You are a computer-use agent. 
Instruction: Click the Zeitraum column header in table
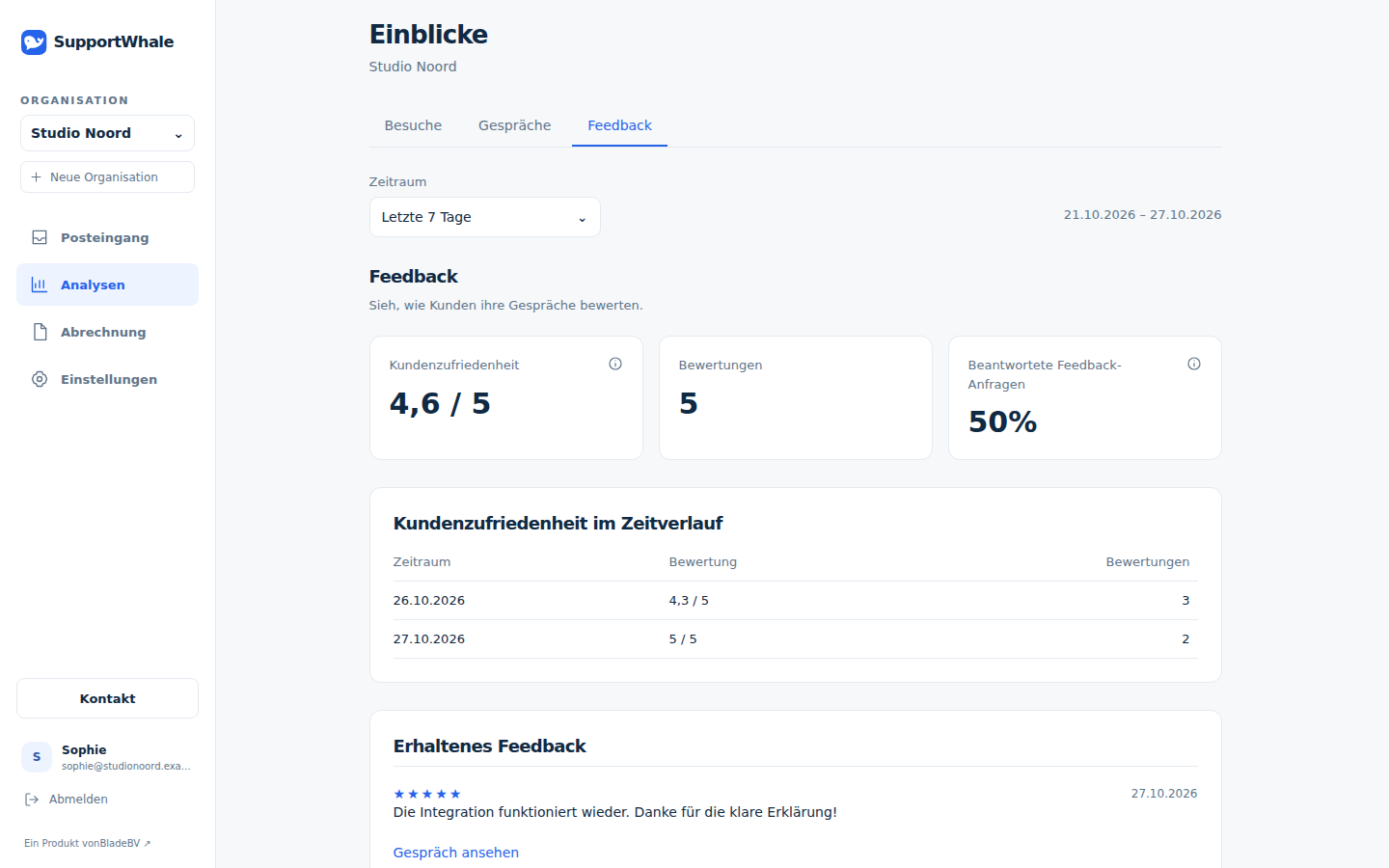click(x=422, y=561)
